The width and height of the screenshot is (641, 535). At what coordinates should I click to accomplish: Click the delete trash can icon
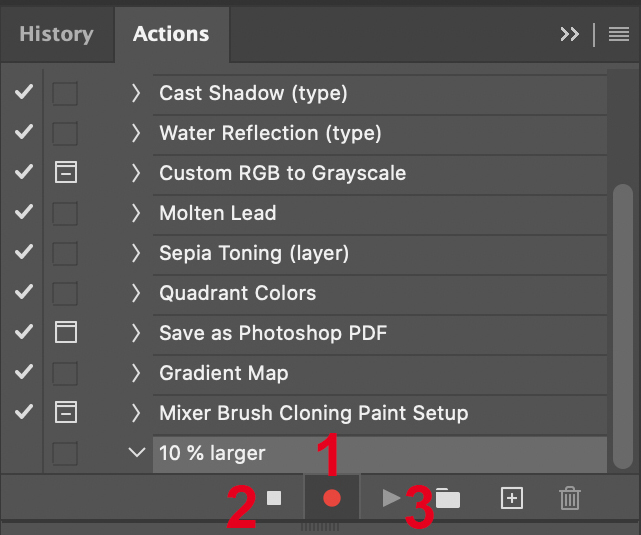tap(569, 498)
